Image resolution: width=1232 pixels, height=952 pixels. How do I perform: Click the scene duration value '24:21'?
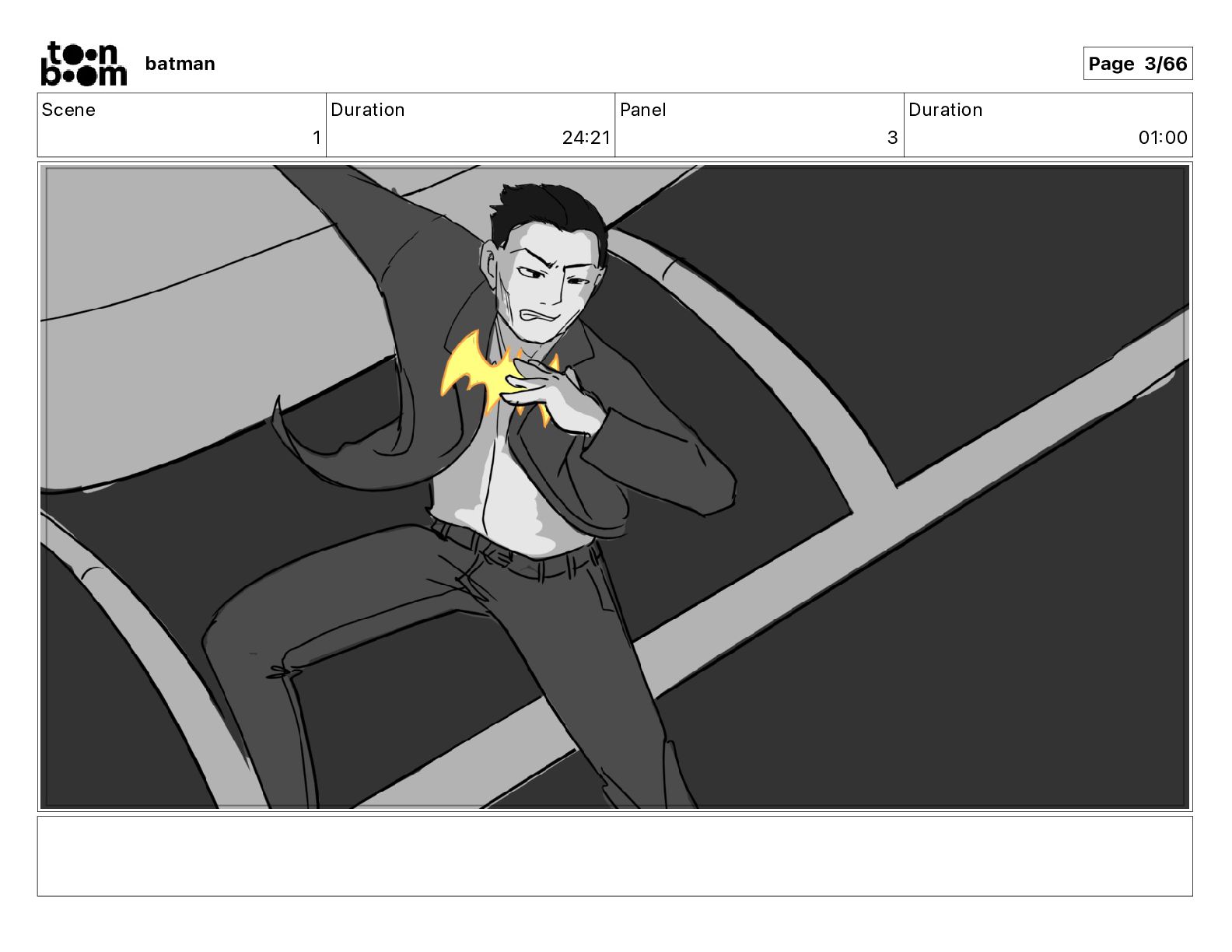(586, 138)
